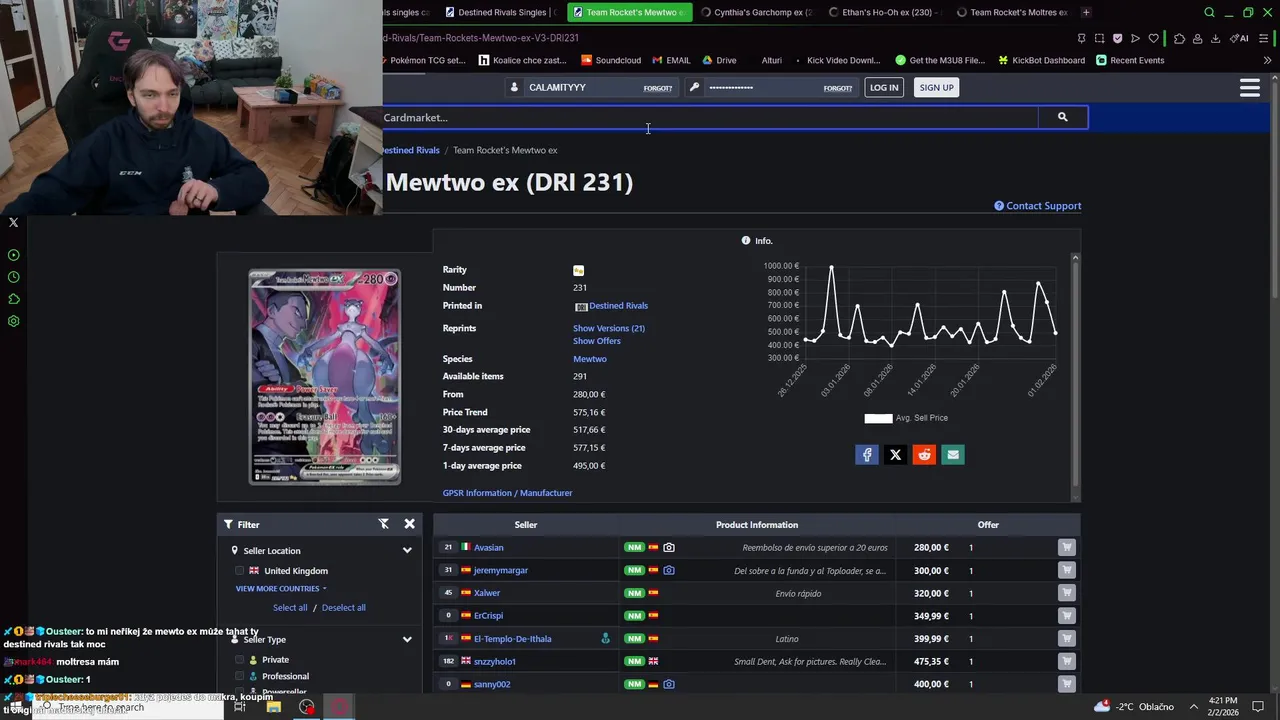Tick the Private seller type checkbox
1280x720 pixels.
239,660
